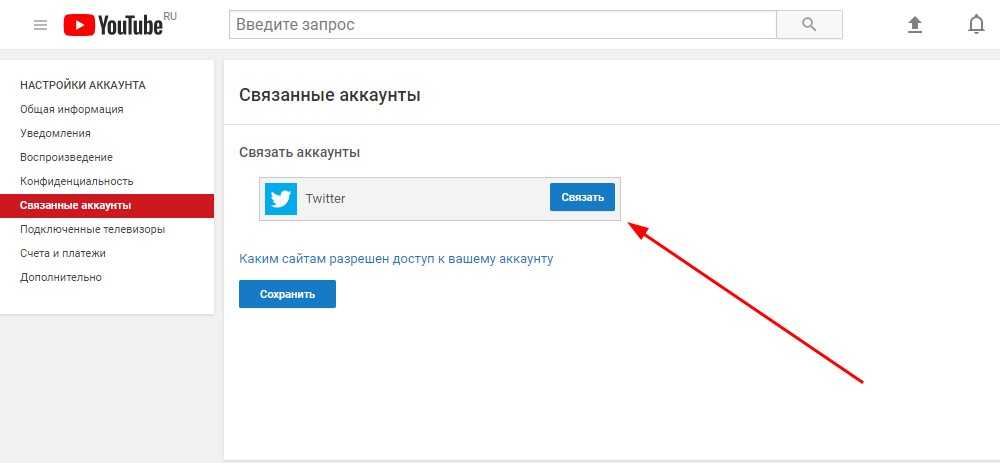Click the 'Связать аккаунты' subheading
1000x463 pixels.
[299, 153]
